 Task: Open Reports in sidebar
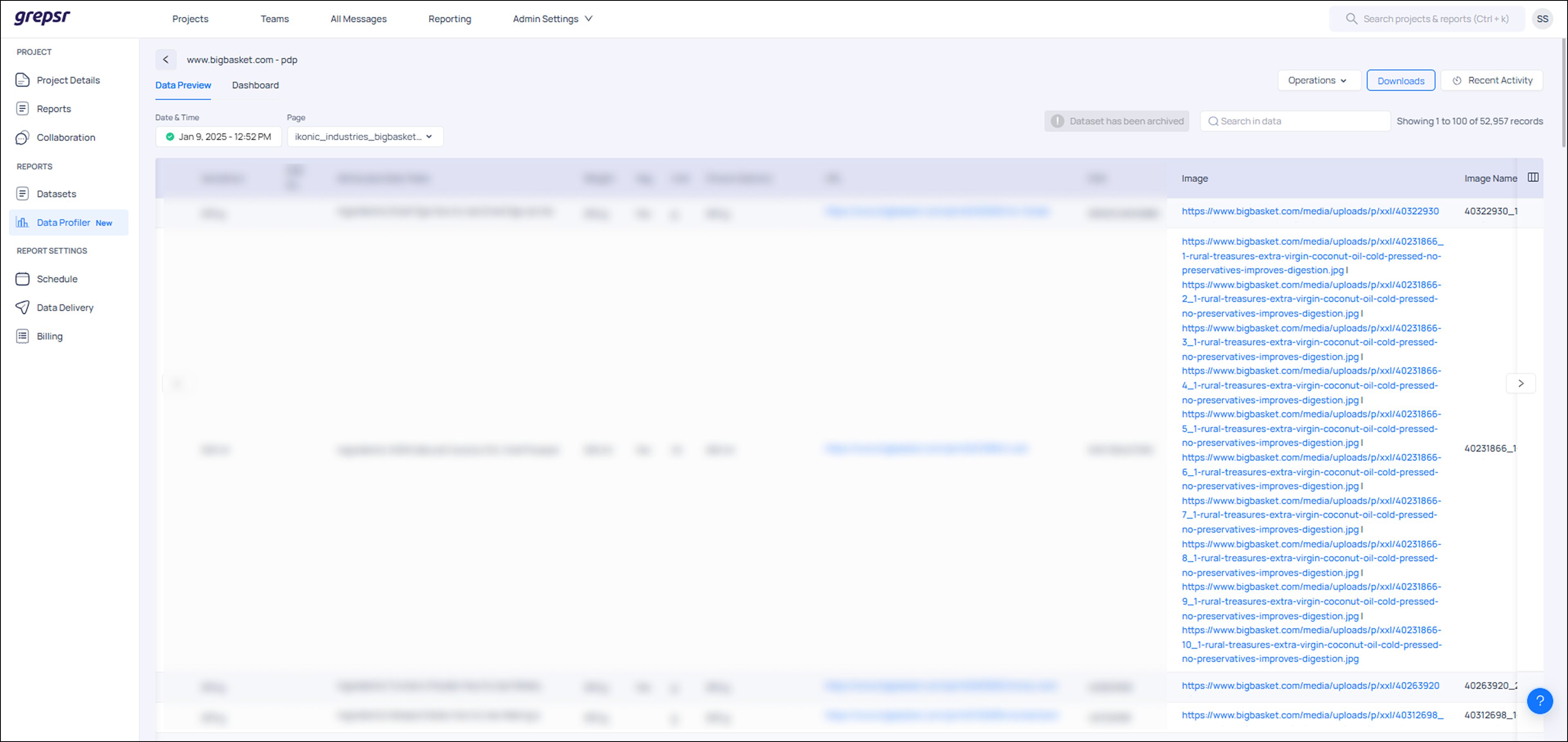click(x=54, y=108)
